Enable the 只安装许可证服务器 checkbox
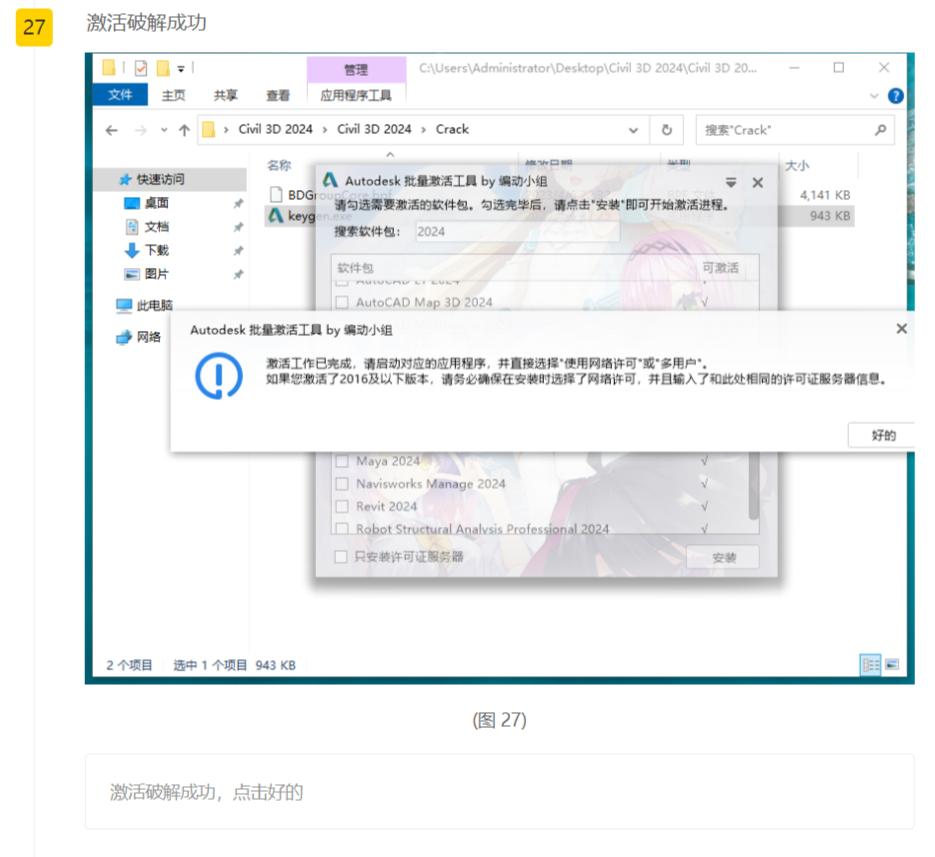This screenshot has height=857, width=935. tap(341, 557)
